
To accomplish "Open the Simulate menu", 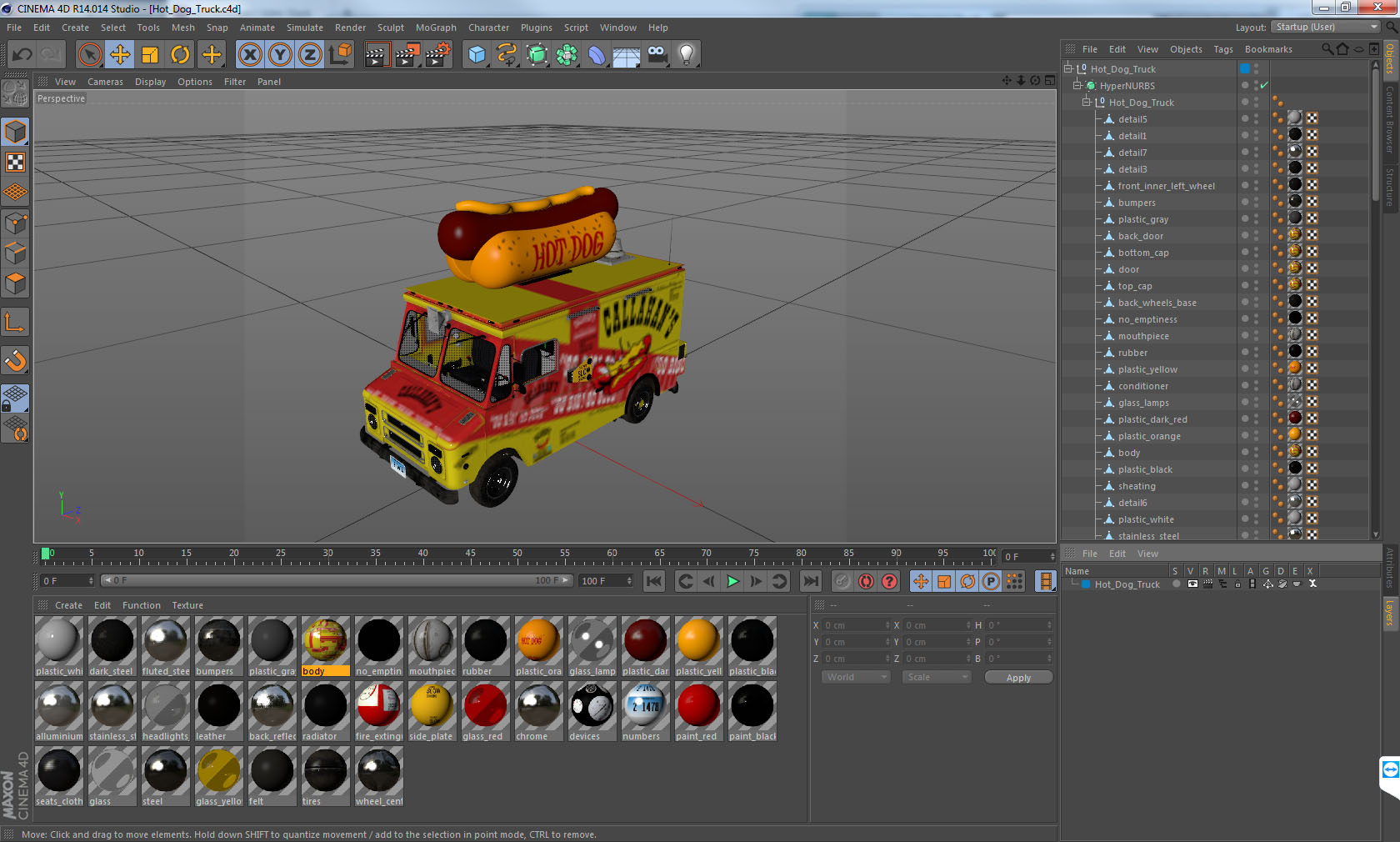I will click(x=305, y=28).
